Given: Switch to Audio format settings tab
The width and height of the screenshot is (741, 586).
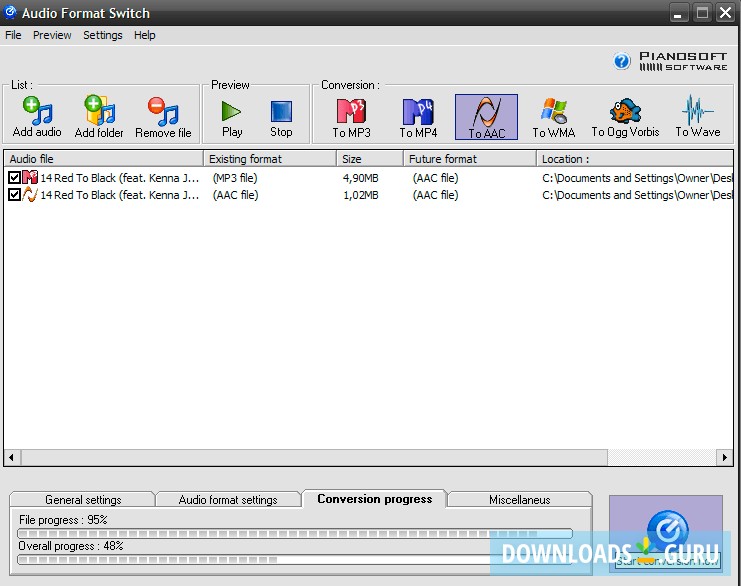Looking at the screenshot, I should pyautogui.click(x=228, y=500).
